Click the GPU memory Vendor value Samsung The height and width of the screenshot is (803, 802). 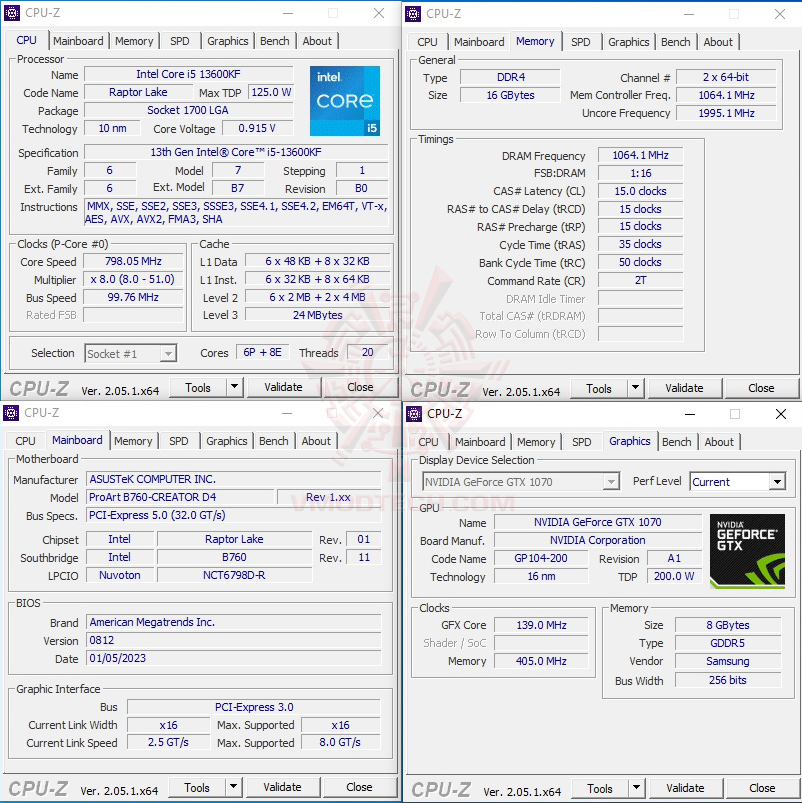point(728,661)
